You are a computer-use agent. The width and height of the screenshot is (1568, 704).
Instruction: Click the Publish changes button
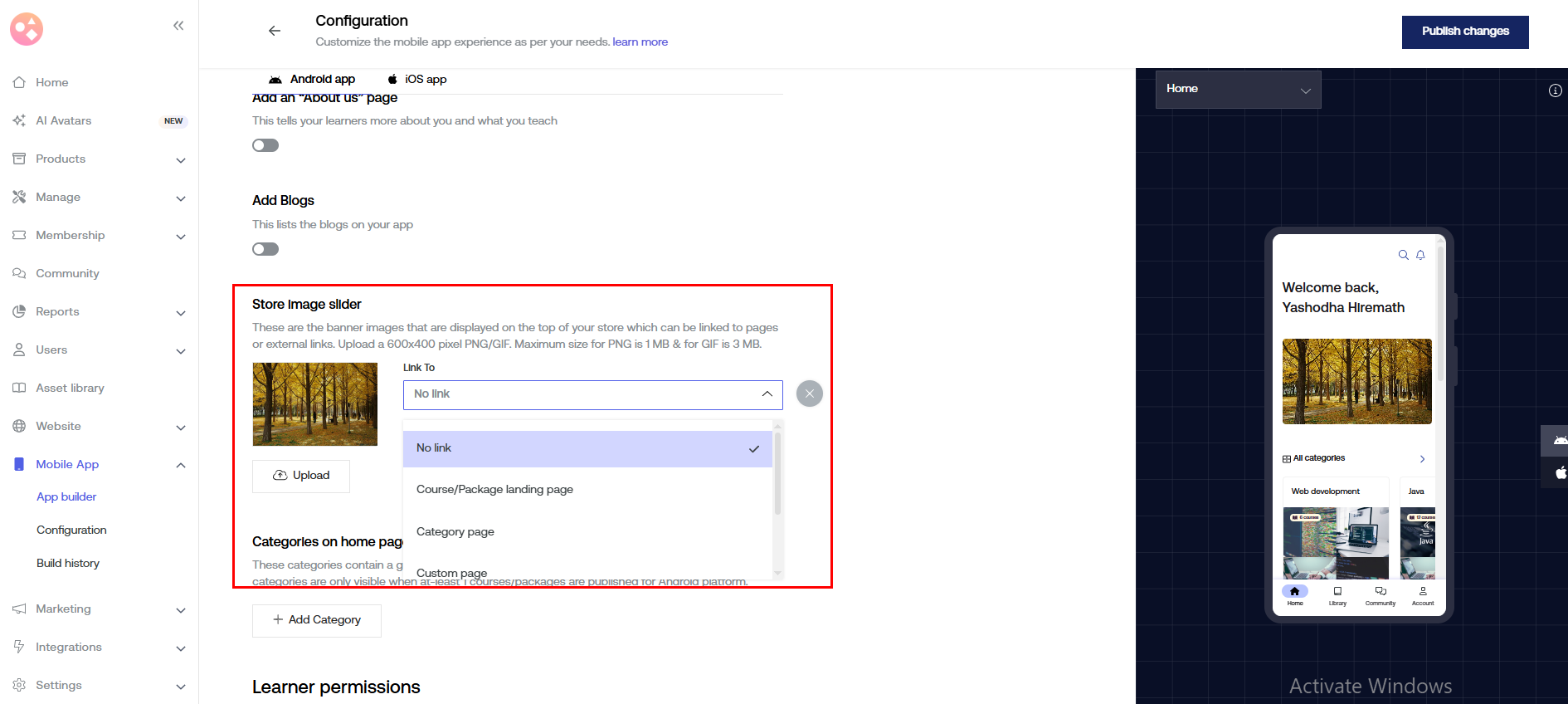[1464, 32]
